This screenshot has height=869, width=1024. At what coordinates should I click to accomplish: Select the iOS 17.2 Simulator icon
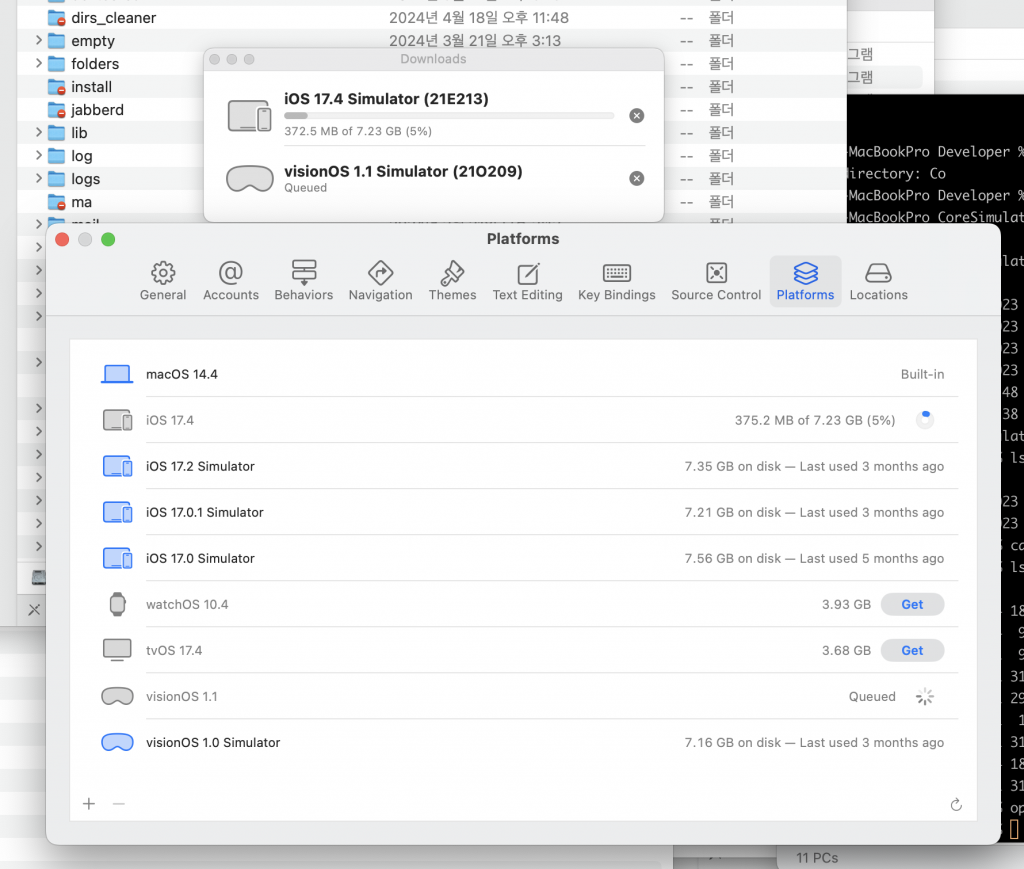point(118,466)
